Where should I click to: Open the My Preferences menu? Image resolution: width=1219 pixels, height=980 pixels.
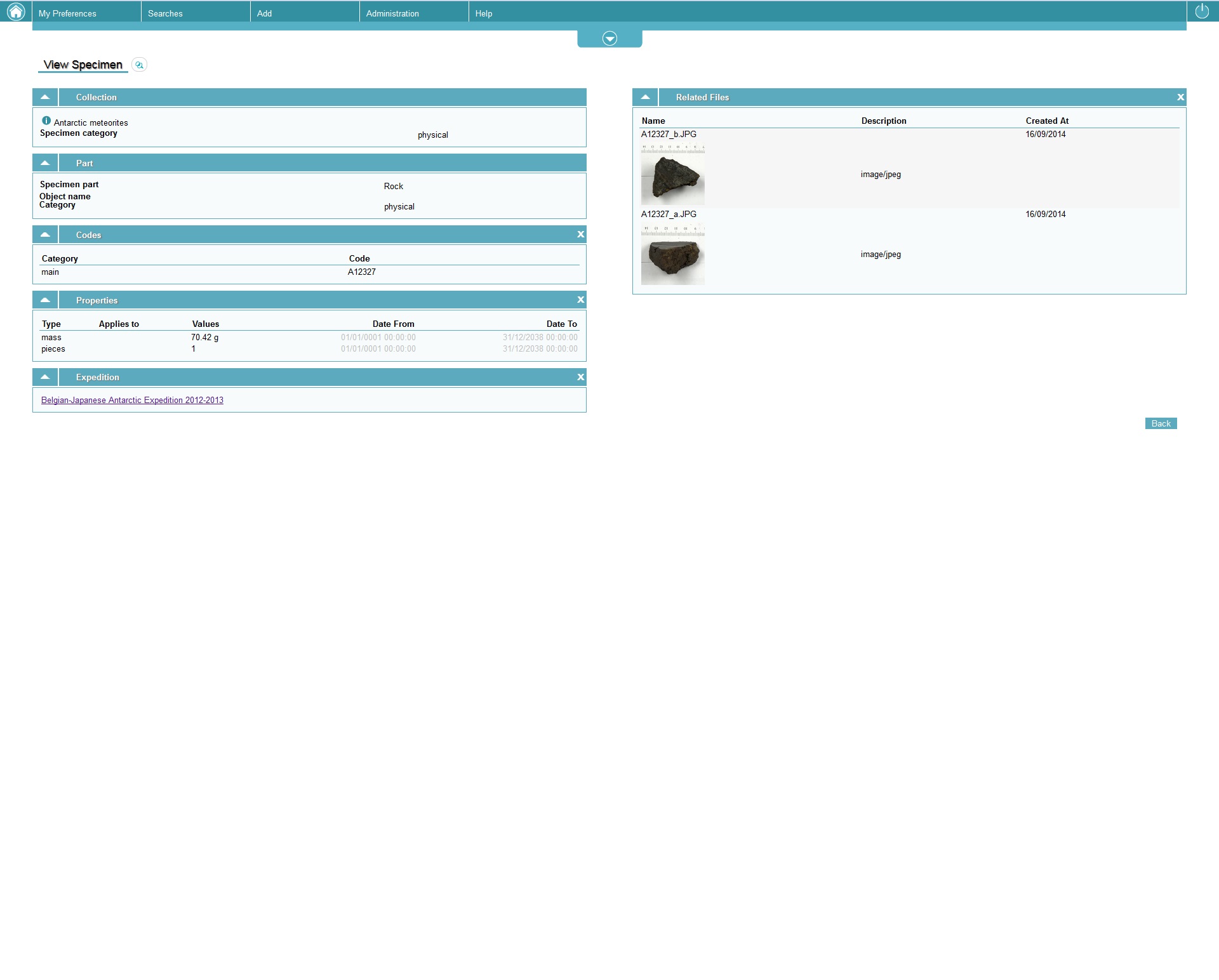(67, 13)
